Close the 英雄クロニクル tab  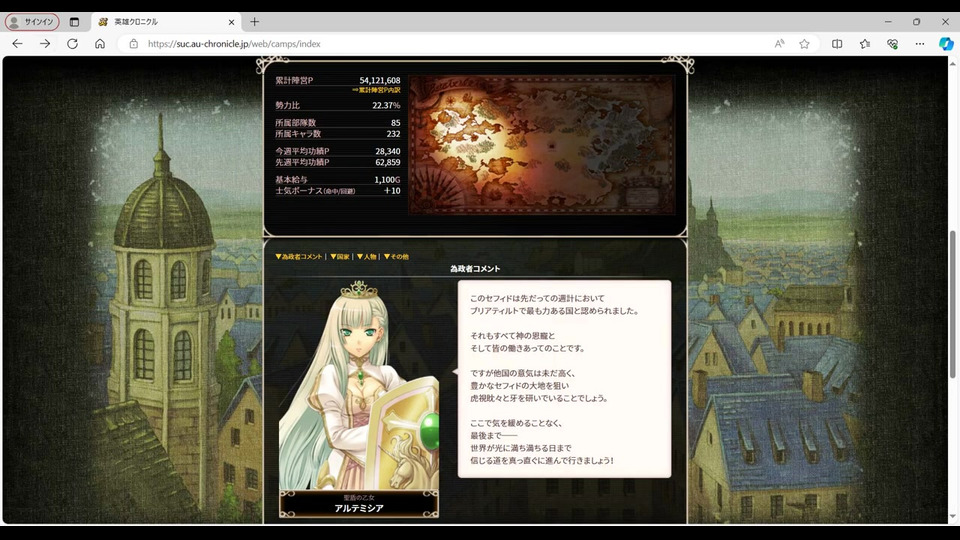pos(231,22)
